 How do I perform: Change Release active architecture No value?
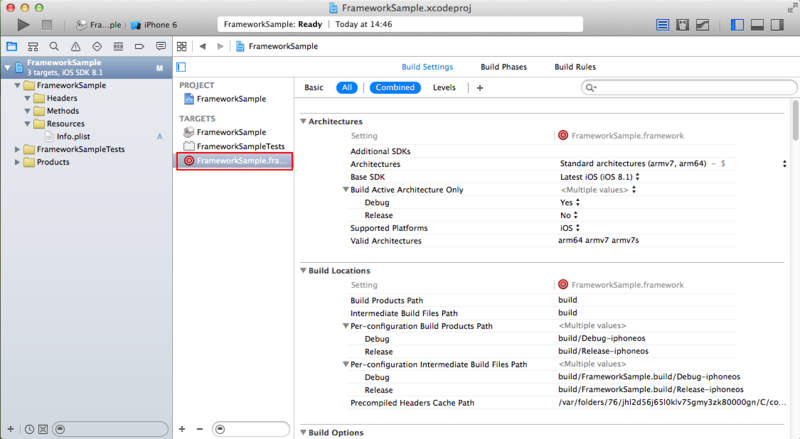pos(569,215)
